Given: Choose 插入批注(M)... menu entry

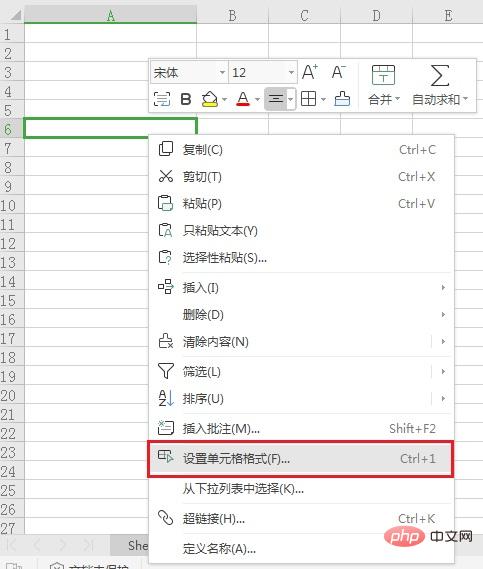Looking at the screenshot, I should pos(301,429).
